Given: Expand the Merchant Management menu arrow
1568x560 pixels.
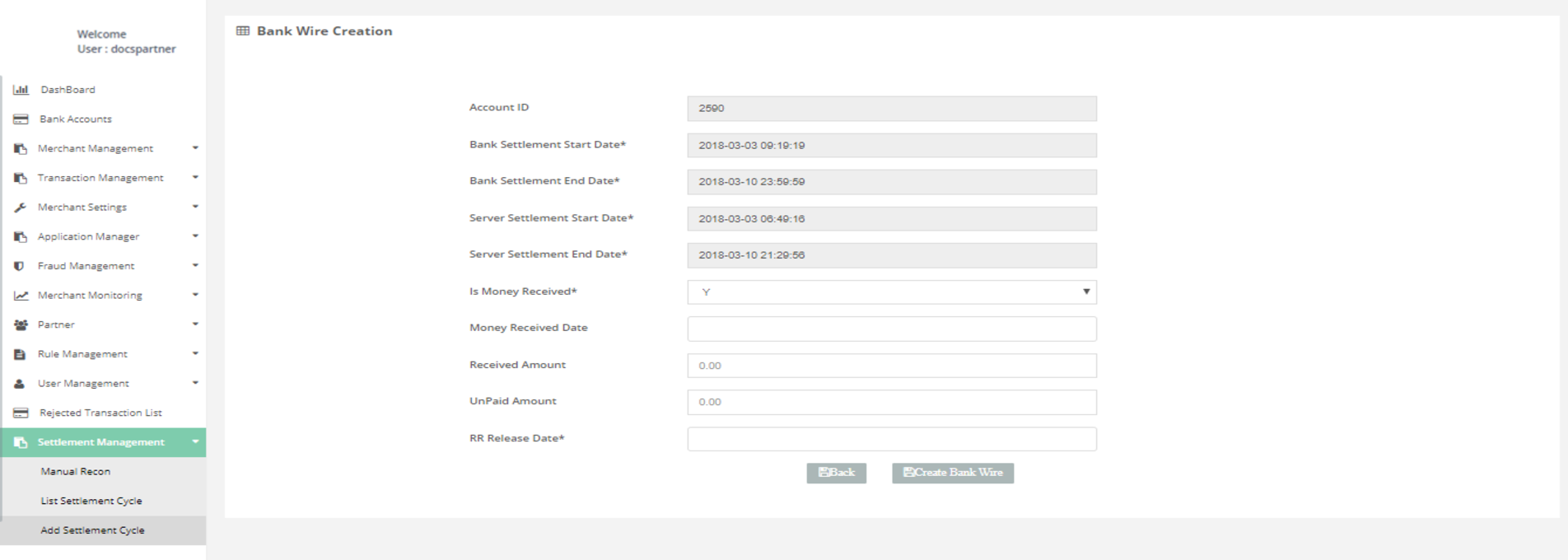Looking at the screenshot, I should [195, 148].
